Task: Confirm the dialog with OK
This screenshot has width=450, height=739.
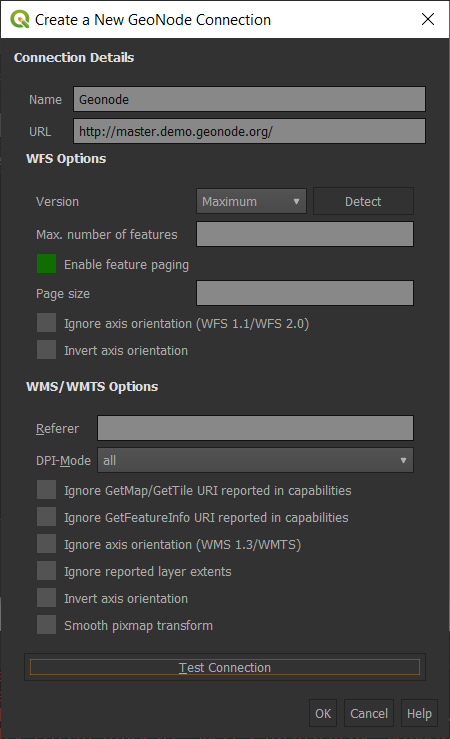Action: click(323, 714)
